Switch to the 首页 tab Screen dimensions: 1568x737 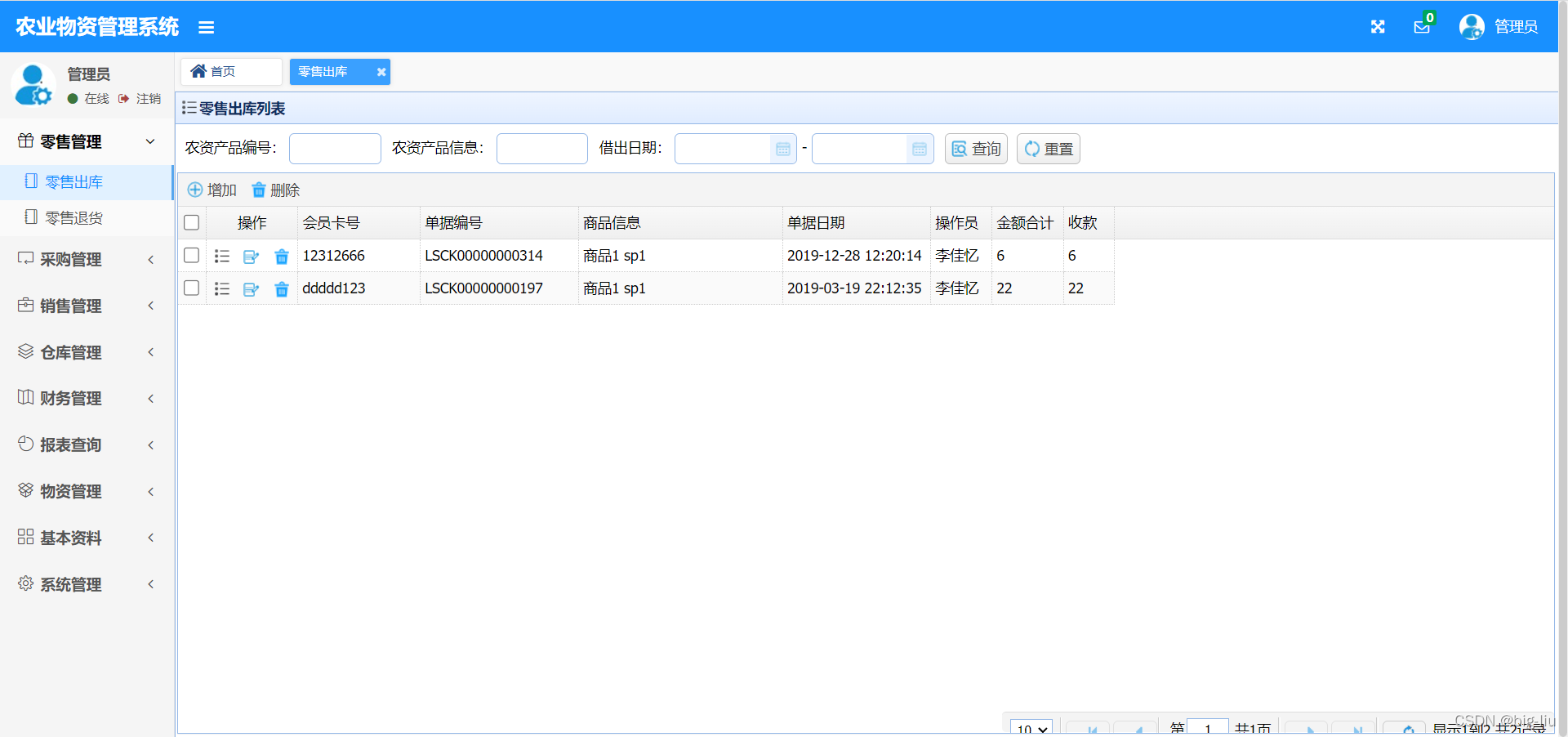click(x=231, y=72)
